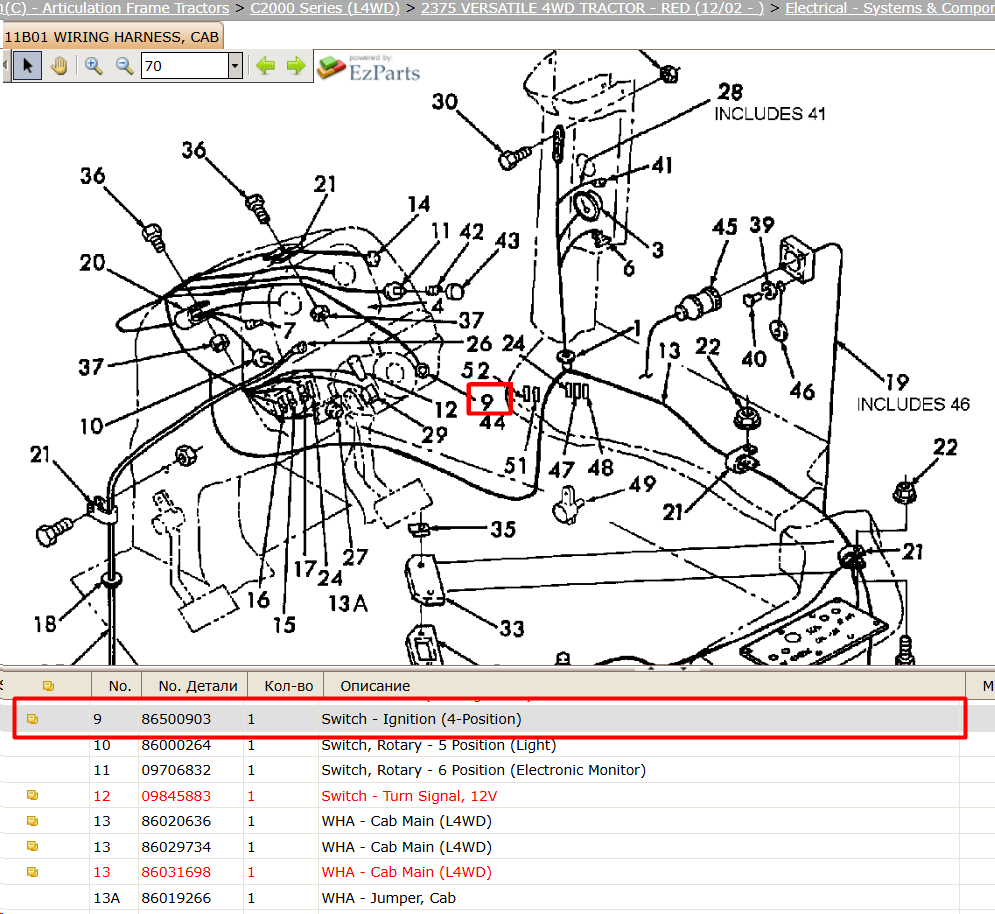Select Switch, Rotary - 5 Position (Light) row
This screenshot has height=914, width=995.
[438, 745]
